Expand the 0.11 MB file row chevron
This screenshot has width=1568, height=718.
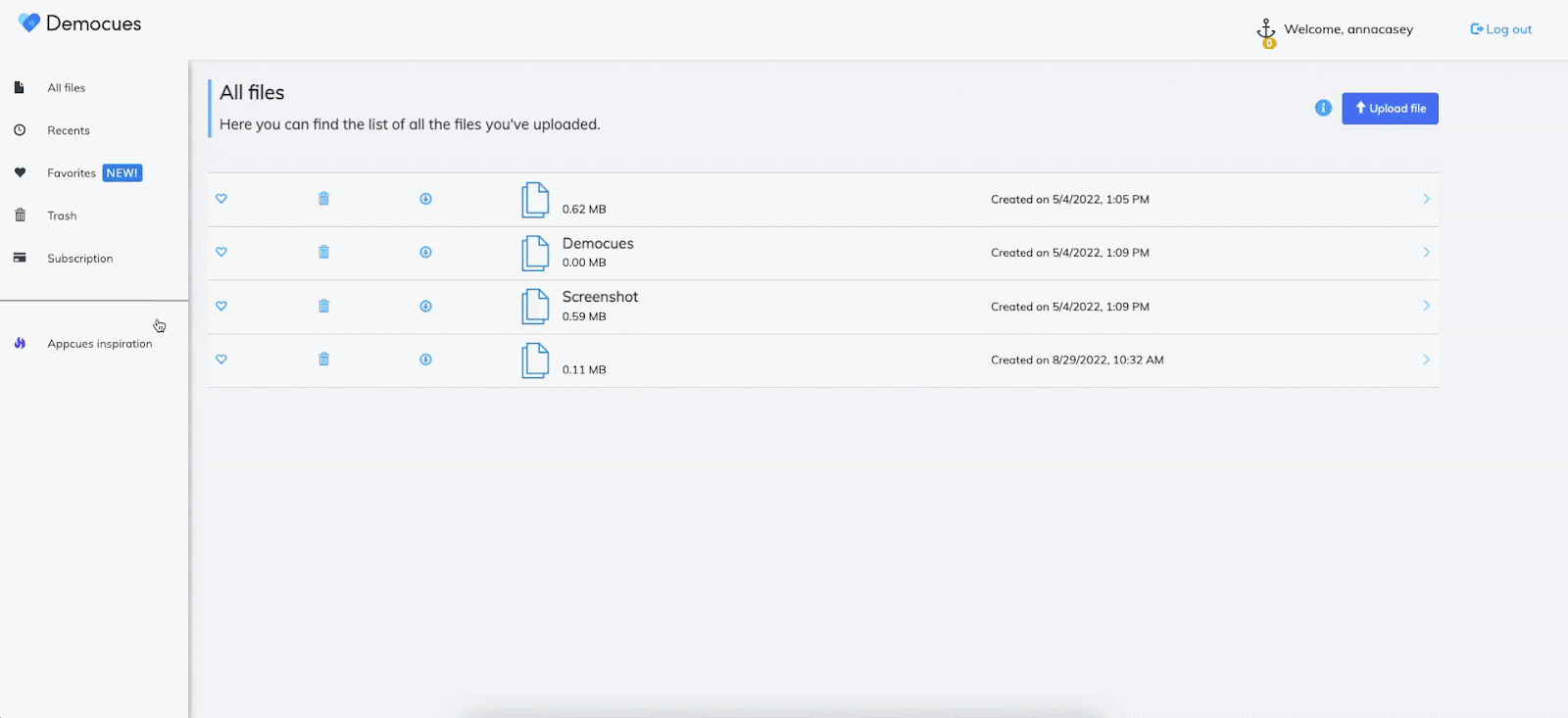click(x=1426, y=359)
